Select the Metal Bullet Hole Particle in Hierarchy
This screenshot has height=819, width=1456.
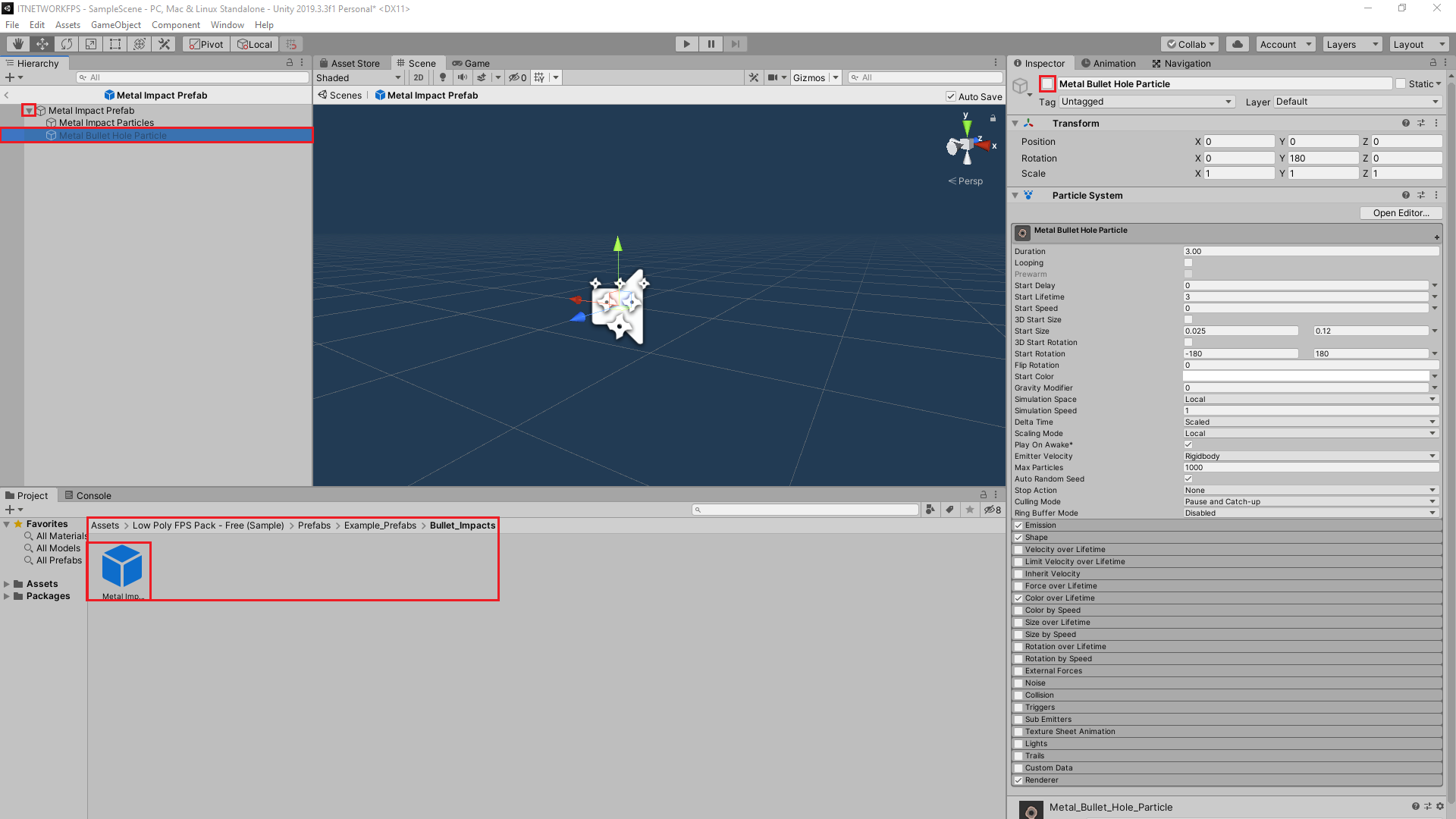coord(113,135)
